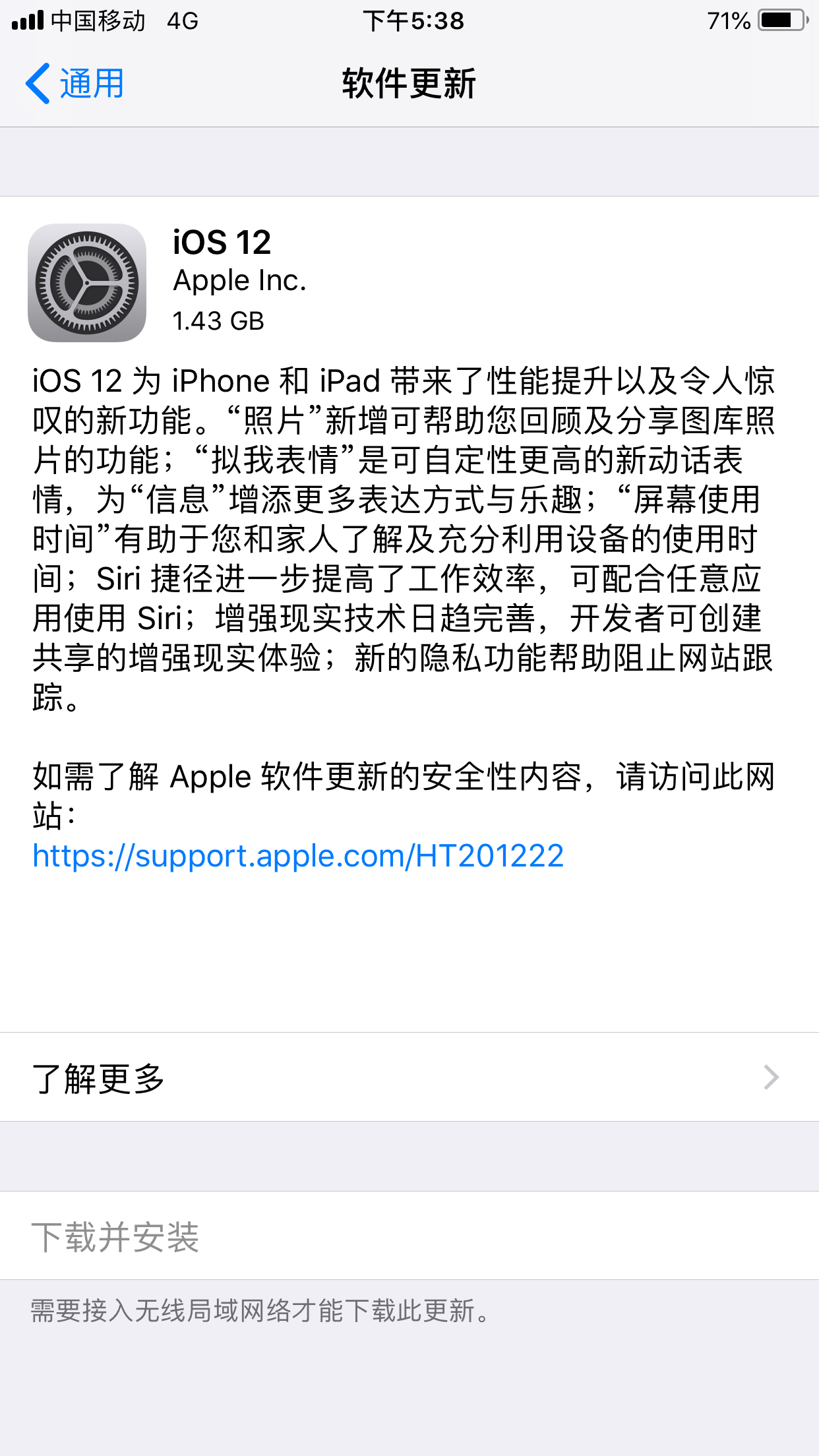
Task: Tap the 4G network indicator
Action: click(x=183, y=20)
